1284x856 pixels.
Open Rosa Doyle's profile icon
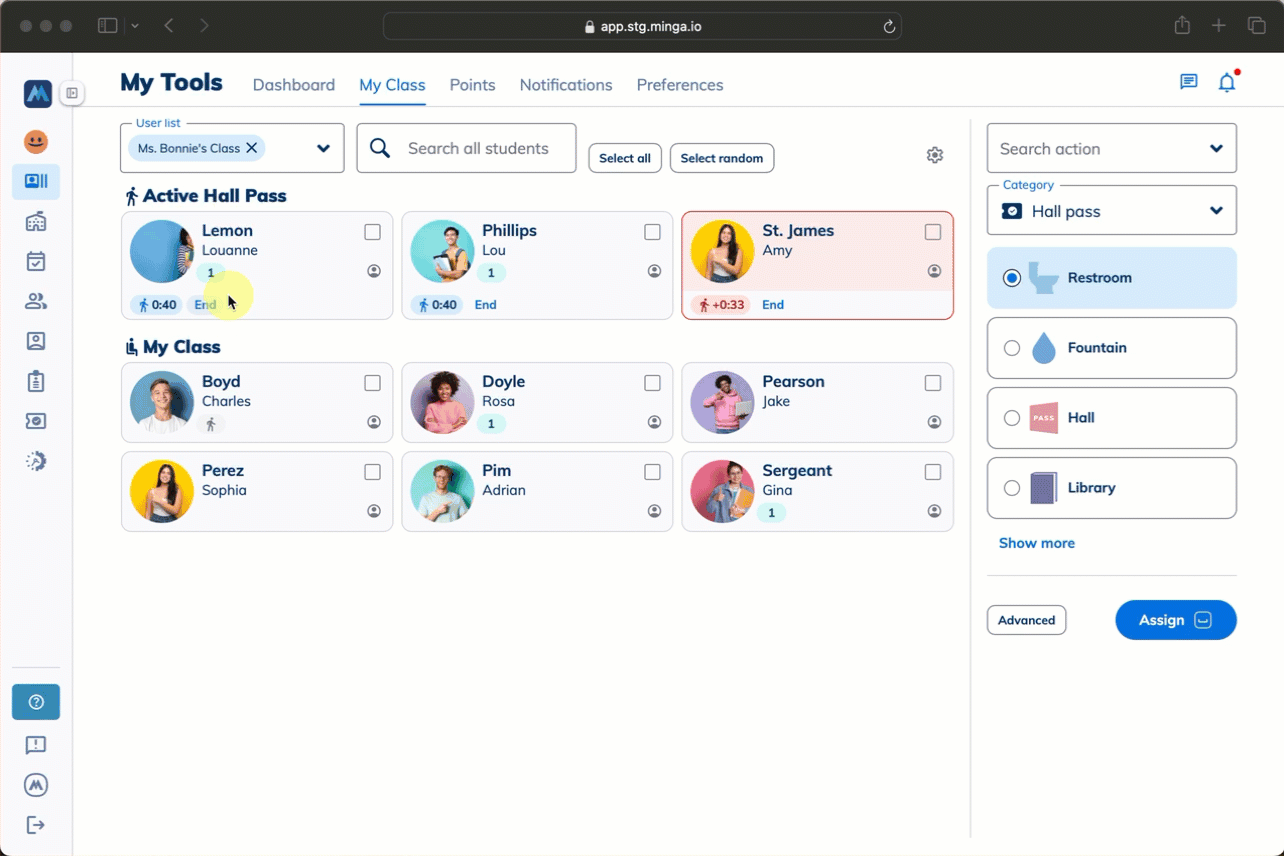(654, 422)
